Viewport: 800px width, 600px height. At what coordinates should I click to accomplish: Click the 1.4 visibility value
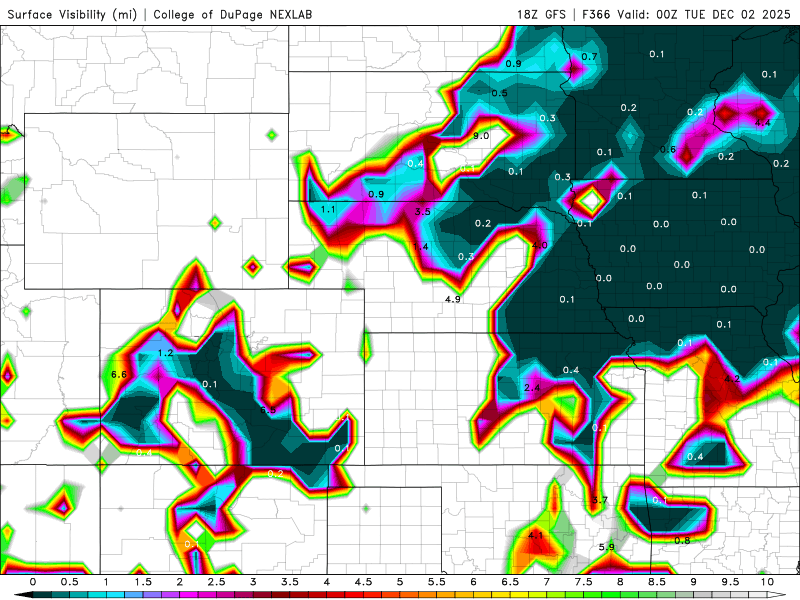click(x=420, y=247)
